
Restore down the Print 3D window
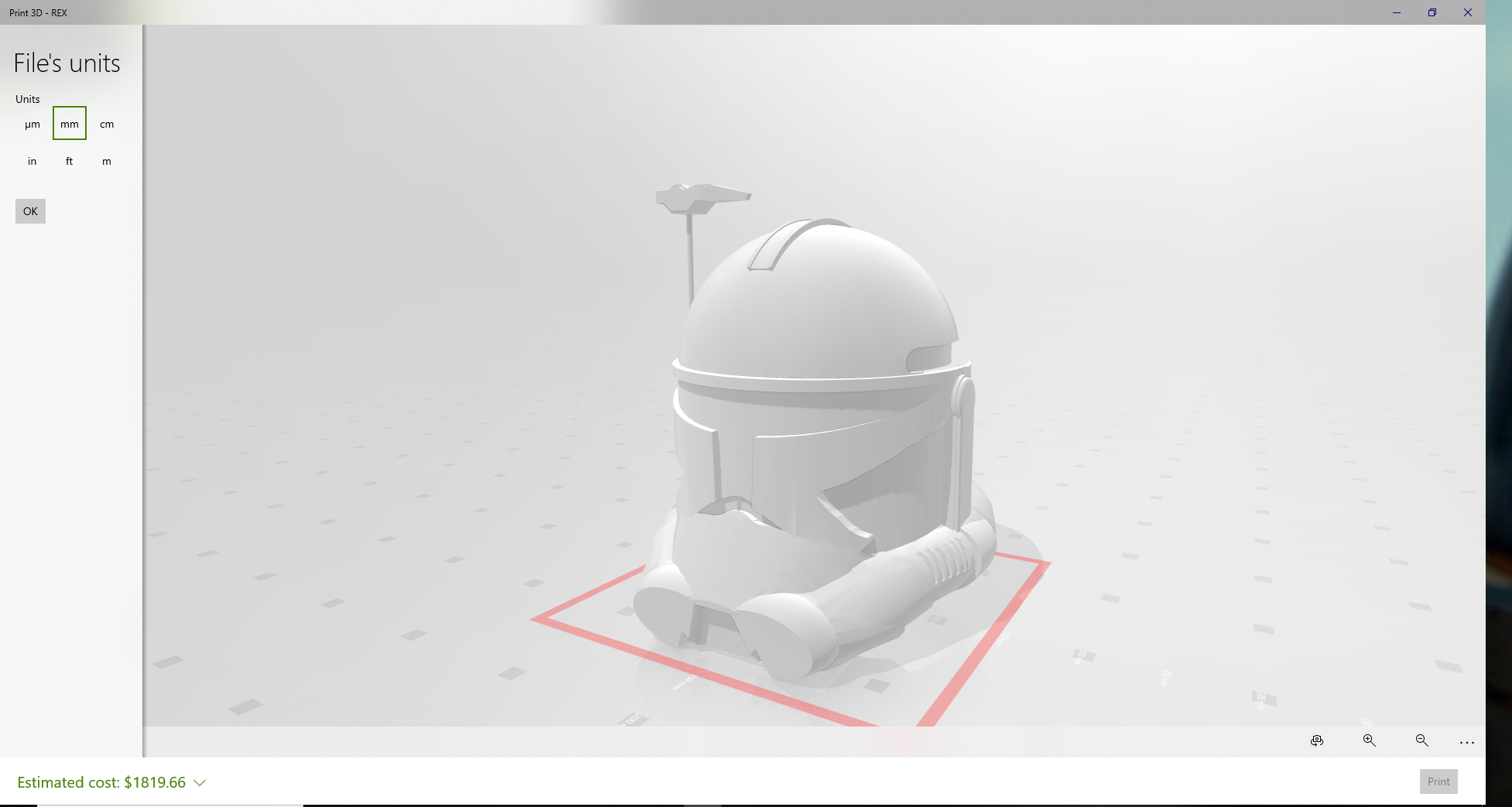(1432, 12)
